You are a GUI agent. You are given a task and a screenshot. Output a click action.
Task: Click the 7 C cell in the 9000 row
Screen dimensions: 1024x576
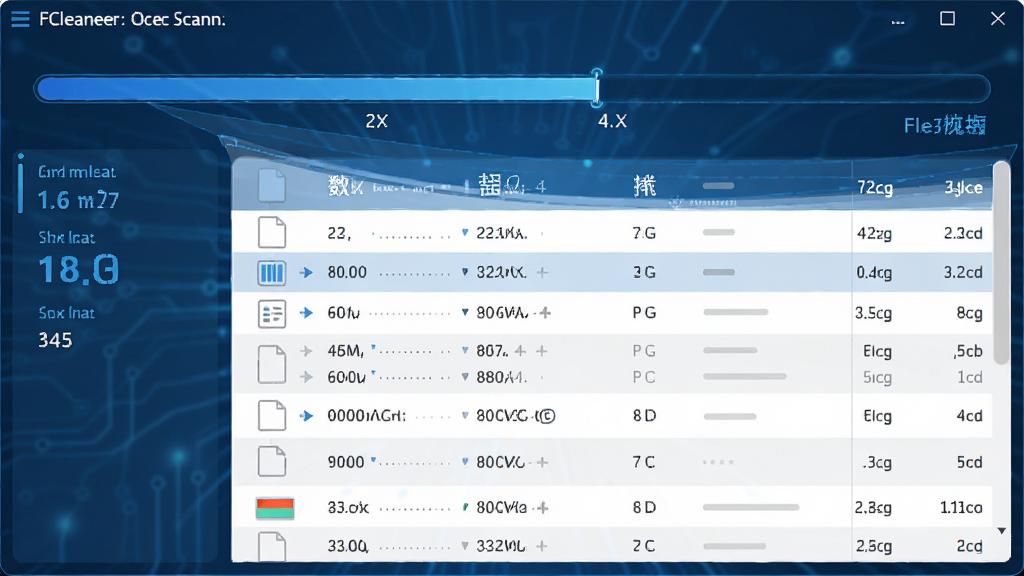tap(644, 462)
